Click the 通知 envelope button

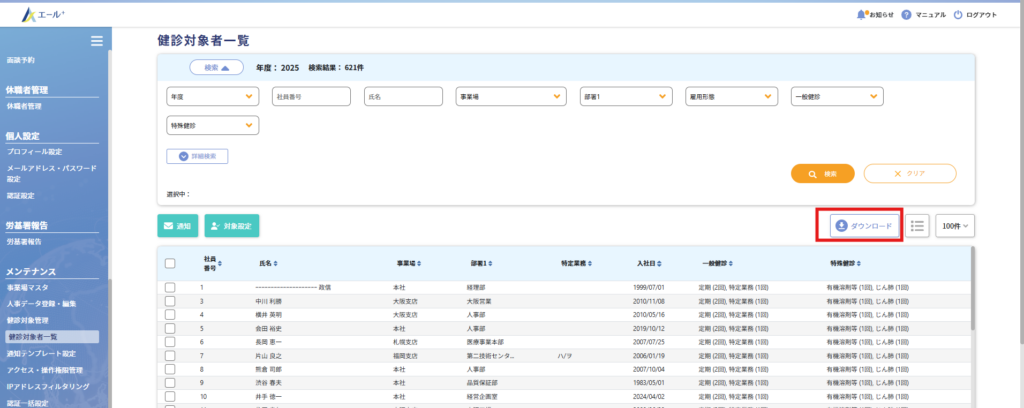[177, 227]
